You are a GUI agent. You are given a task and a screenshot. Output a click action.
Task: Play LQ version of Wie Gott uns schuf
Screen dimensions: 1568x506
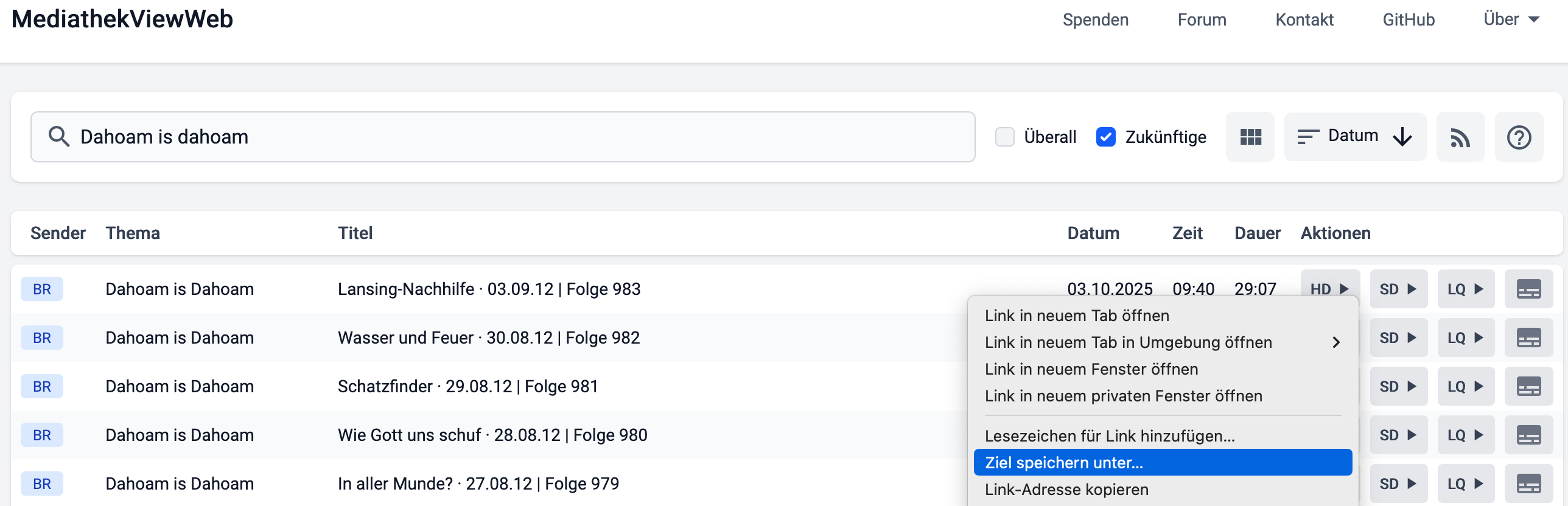pos(1466,435)
